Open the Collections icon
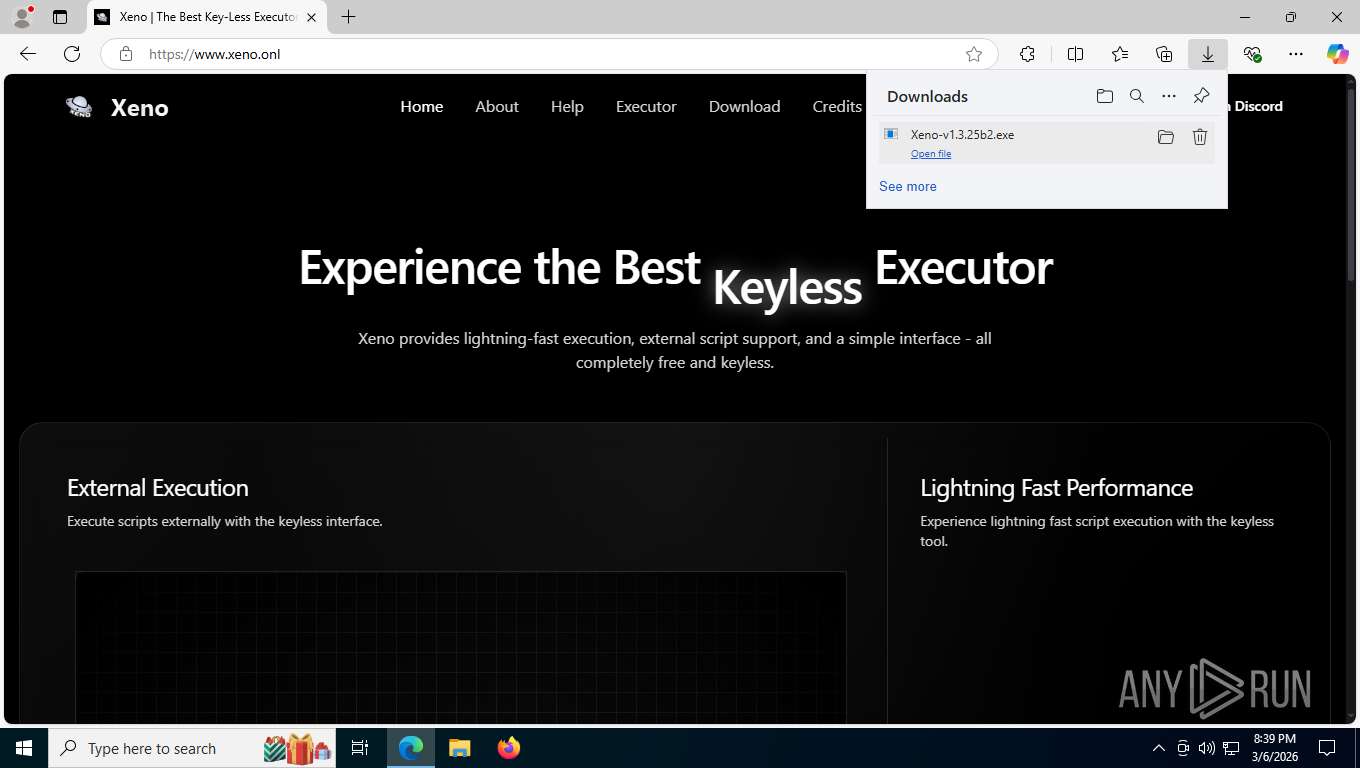Screen dimensions: 1360x768 click(x=1164, y=54)
